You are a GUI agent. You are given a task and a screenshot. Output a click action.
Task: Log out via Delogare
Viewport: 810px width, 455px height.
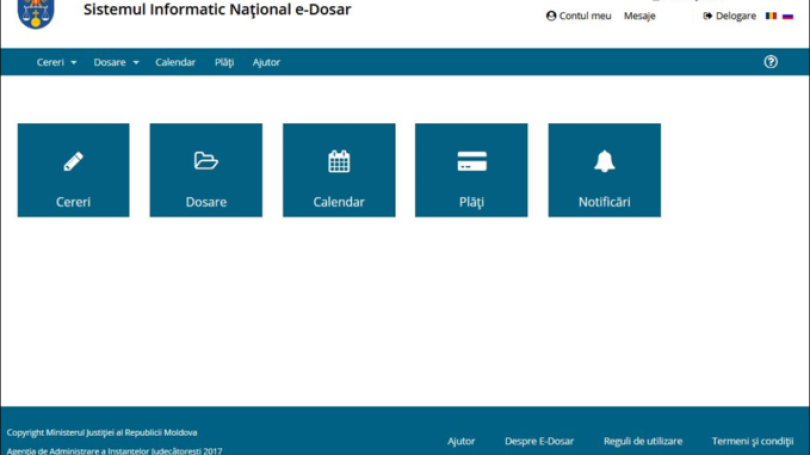[729, 16]
